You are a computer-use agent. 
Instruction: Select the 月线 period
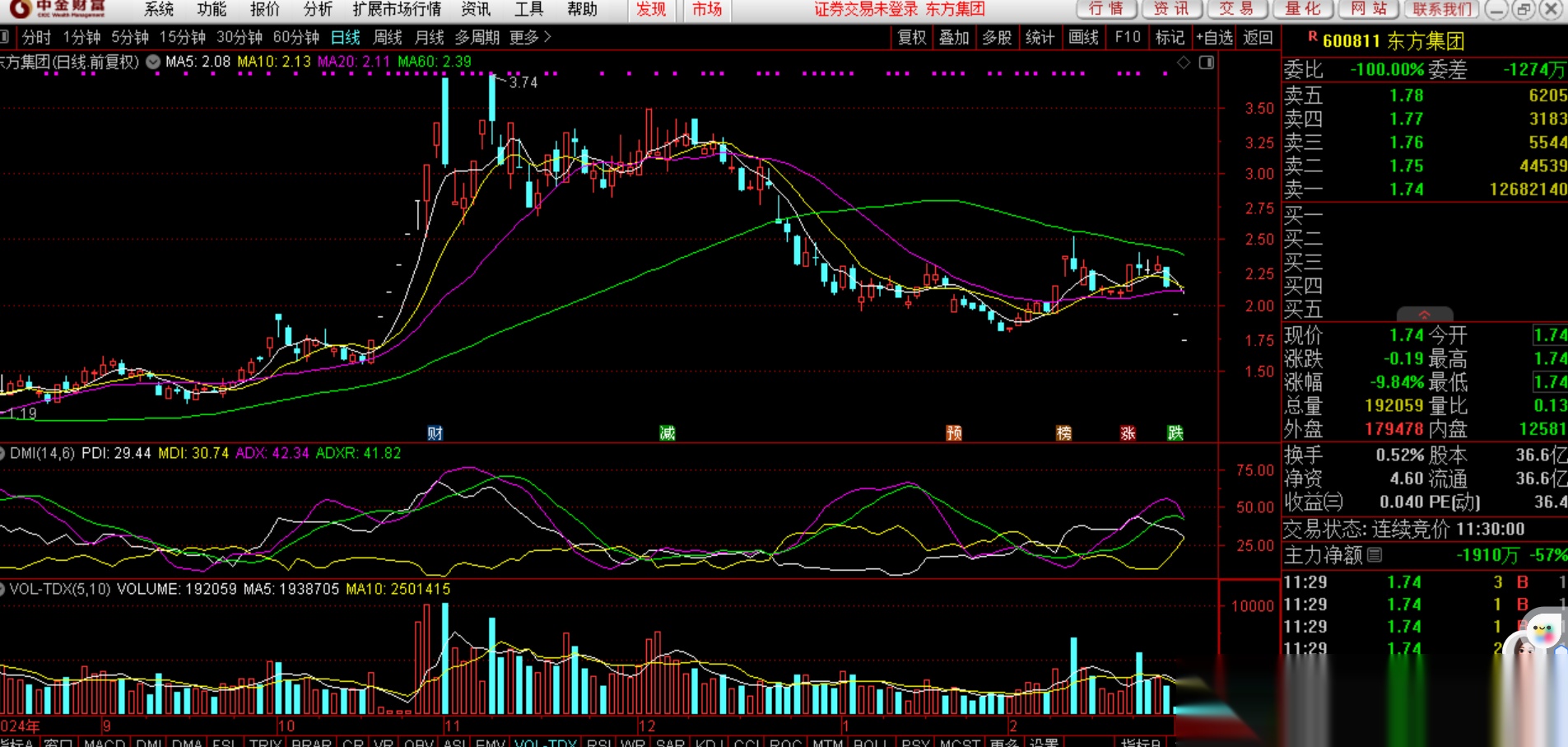pyautogui.click(x=430, y=37)
